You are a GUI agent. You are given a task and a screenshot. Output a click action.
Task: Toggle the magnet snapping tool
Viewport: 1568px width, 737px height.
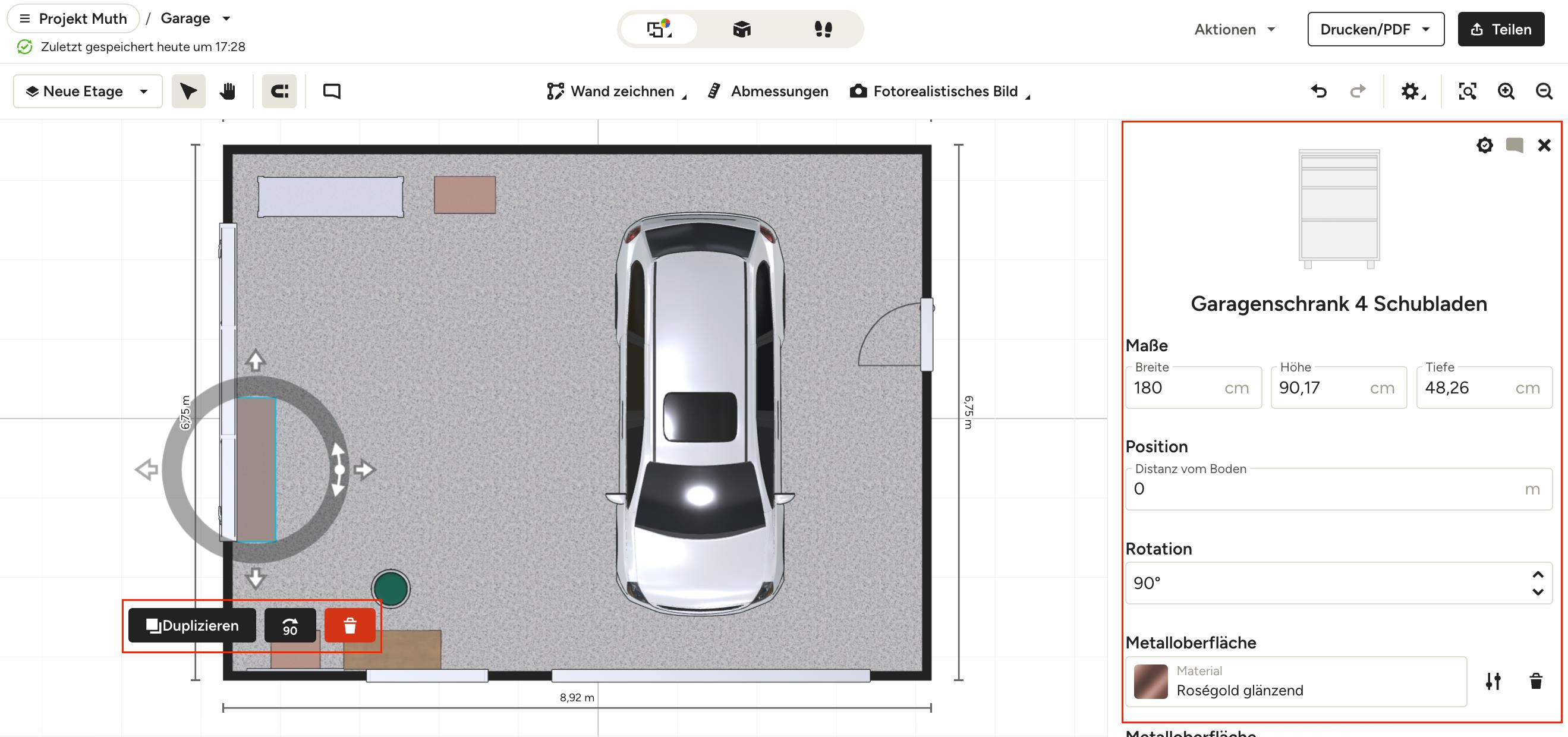(279, 92)
